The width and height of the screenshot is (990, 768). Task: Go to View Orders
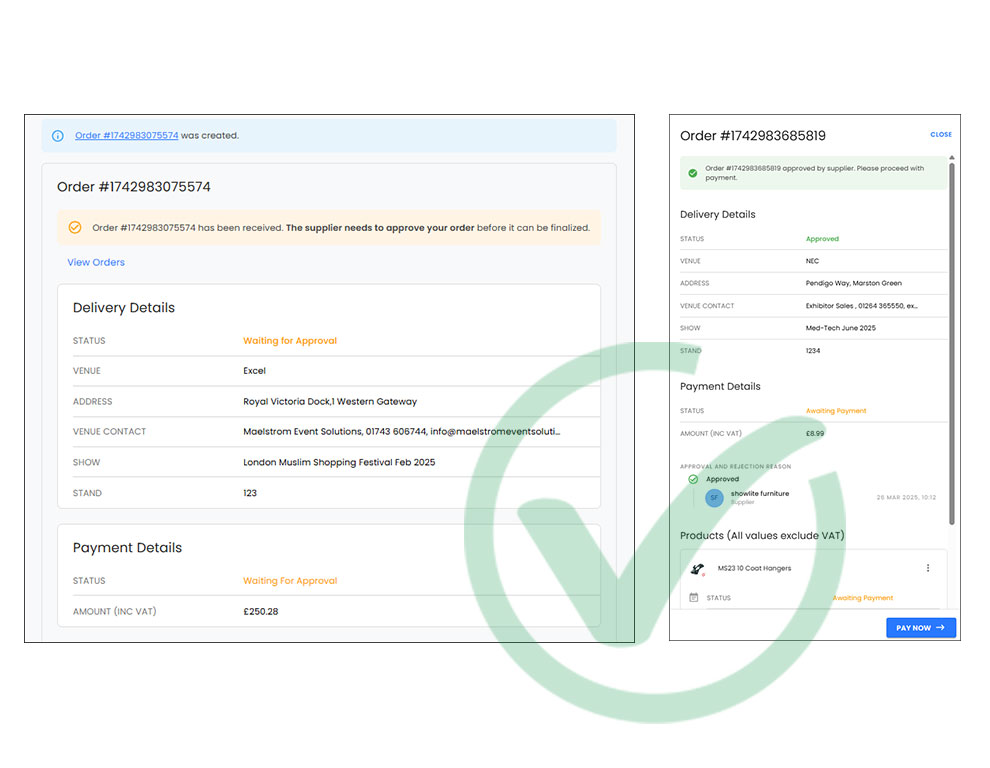tap(96, 262)
